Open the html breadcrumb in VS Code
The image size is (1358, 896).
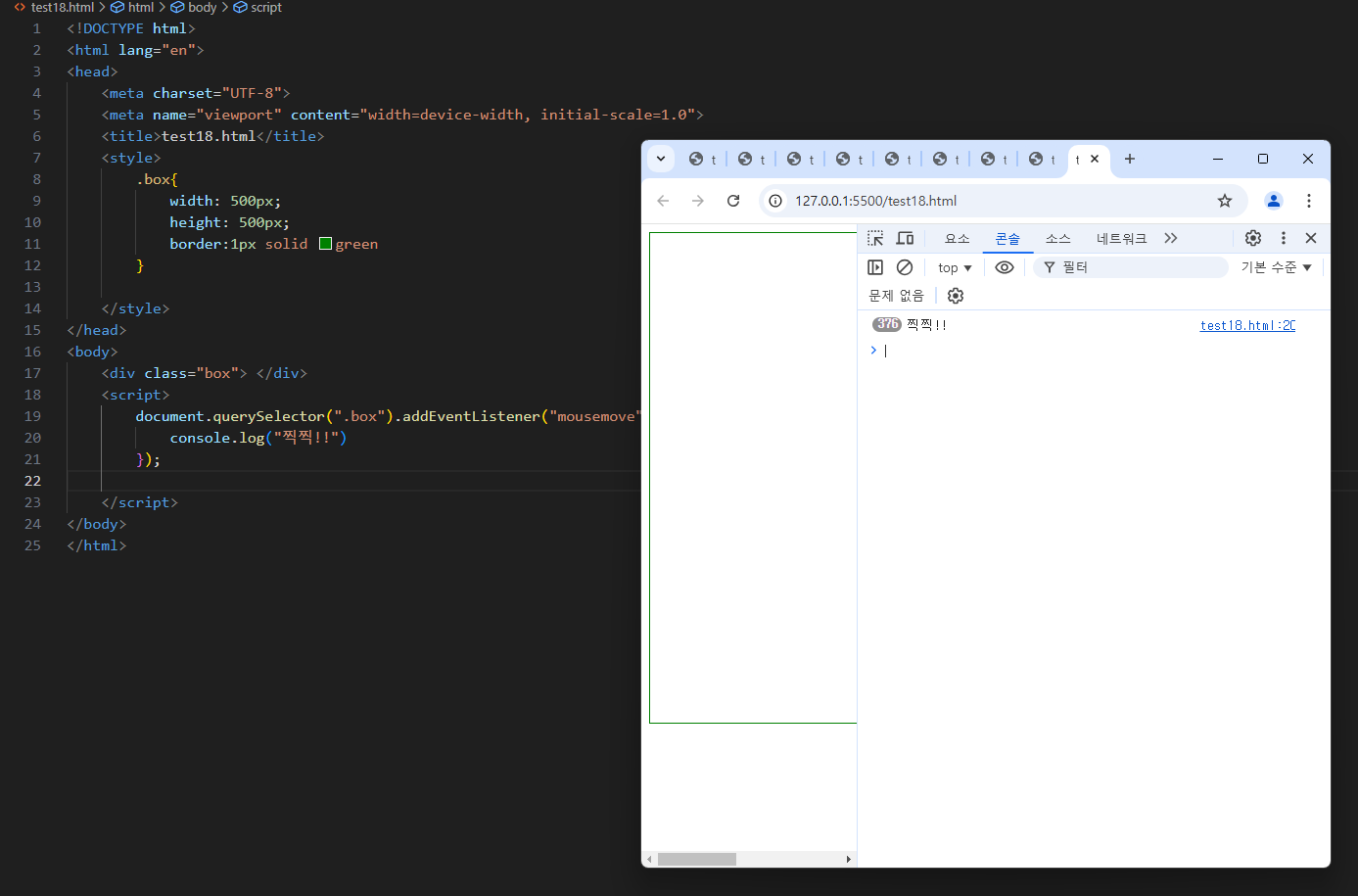133,7
